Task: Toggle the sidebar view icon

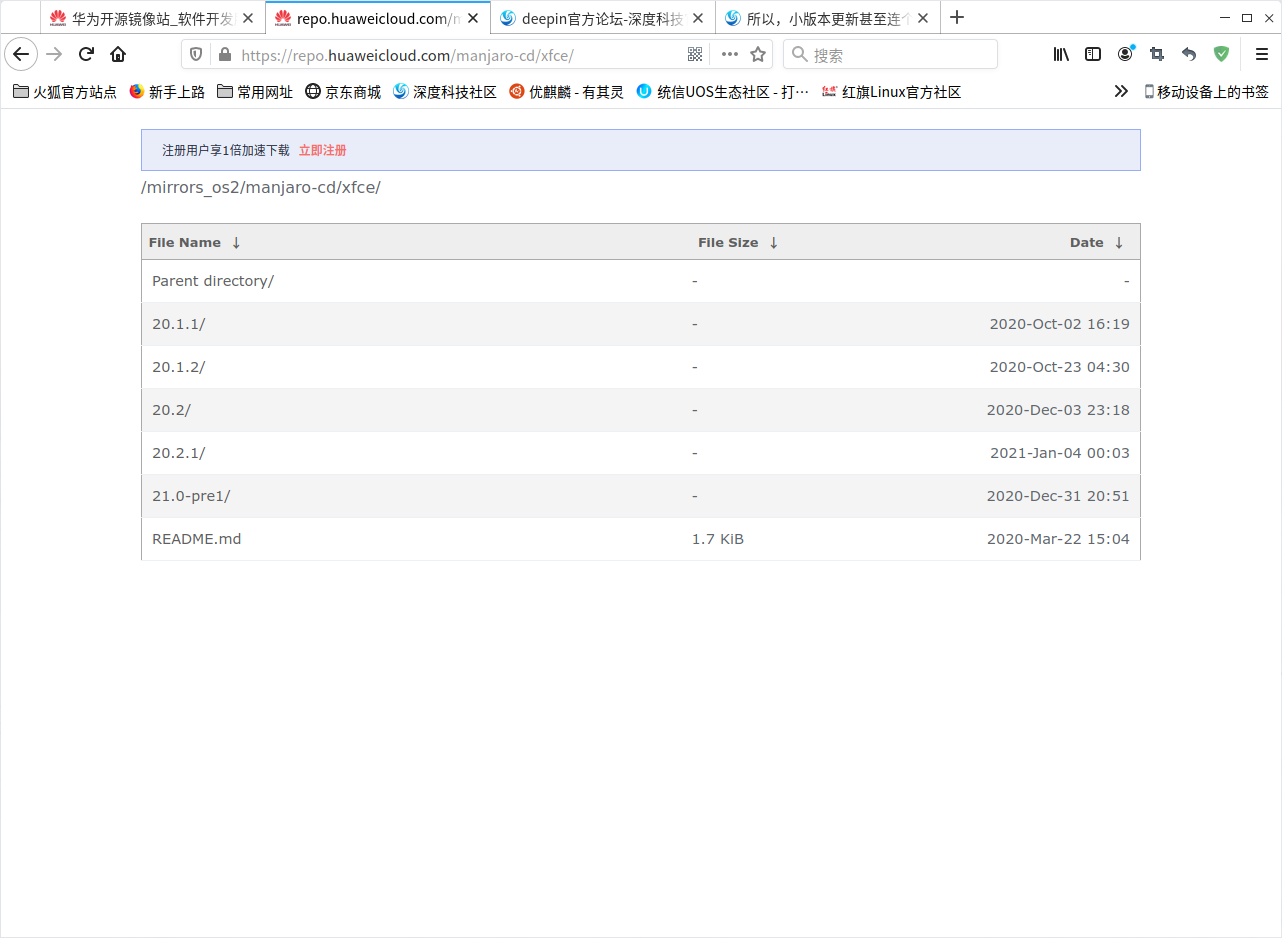Action: [1093, 54]
